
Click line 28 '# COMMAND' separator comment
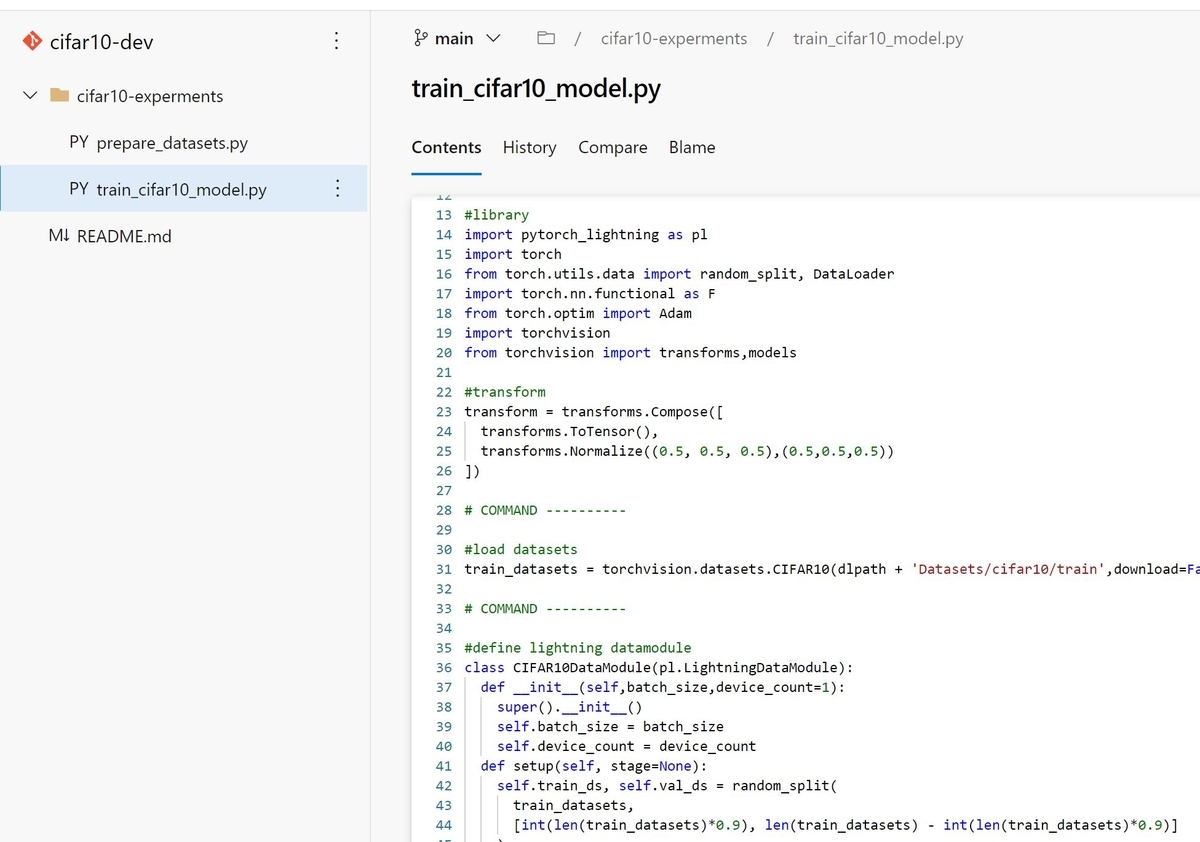[545, 510]
